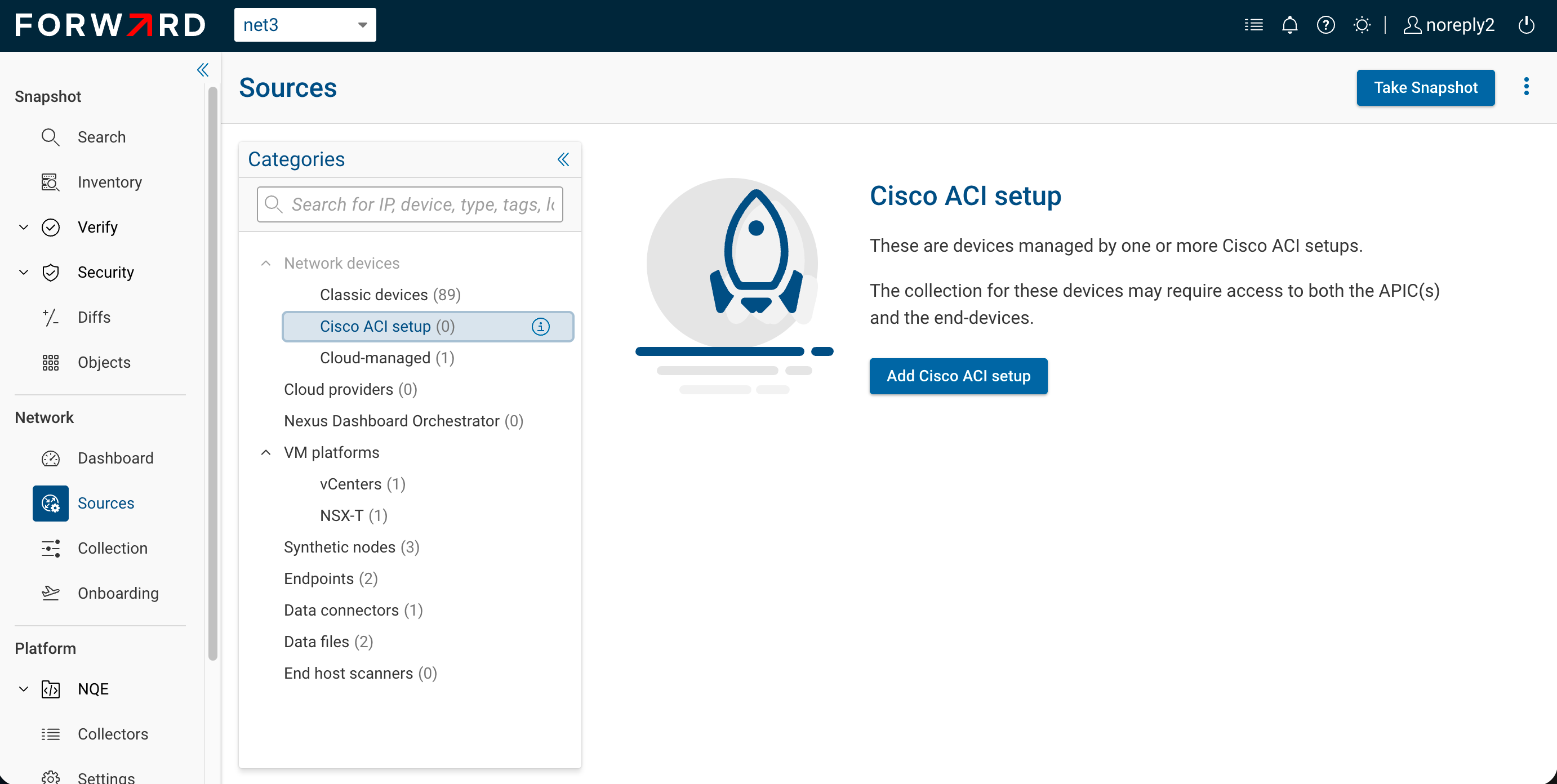Select Synthetic nodes (3)

[352, 547]
